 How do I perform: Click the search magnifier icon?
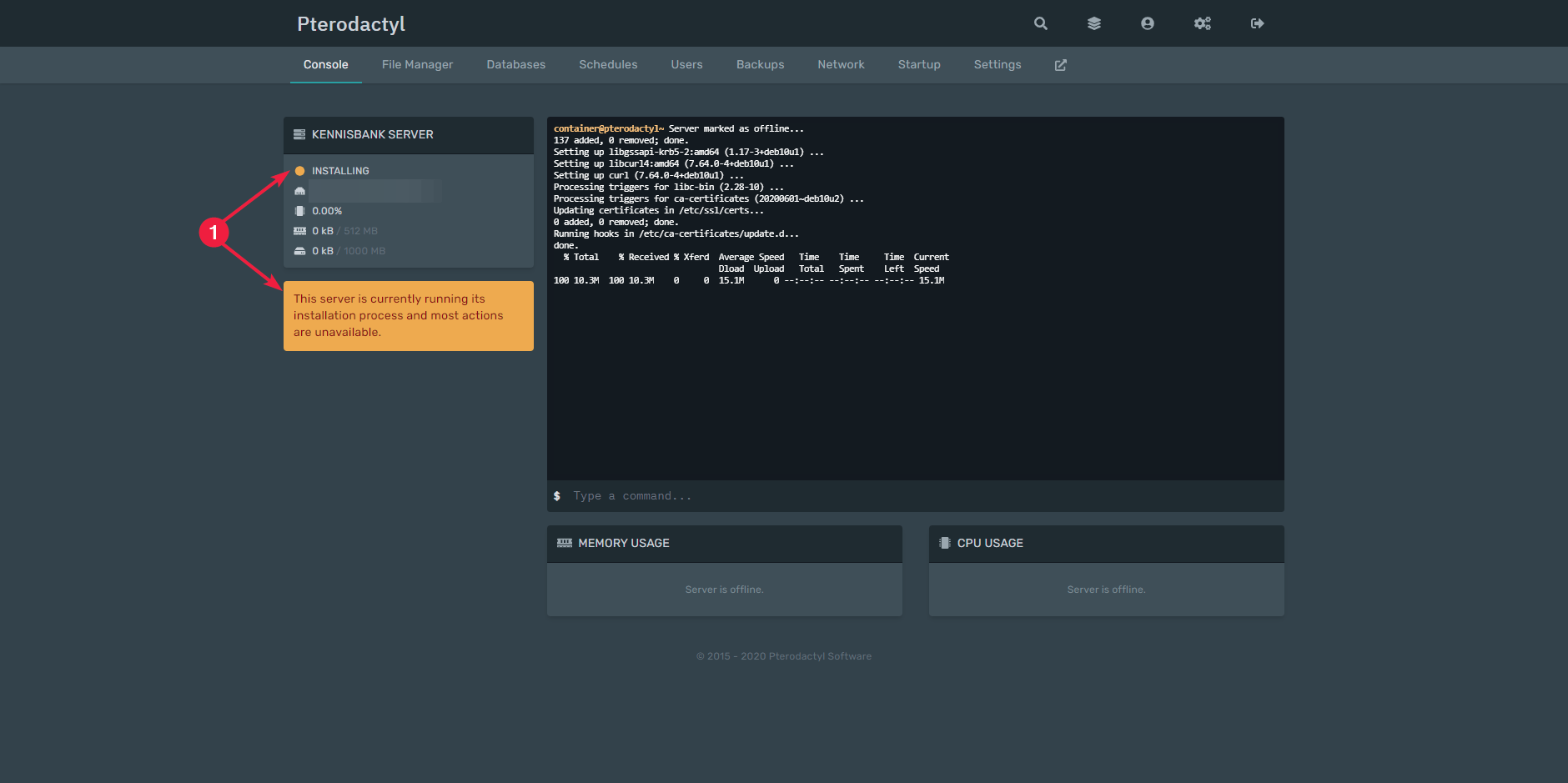coord(1041,23)
